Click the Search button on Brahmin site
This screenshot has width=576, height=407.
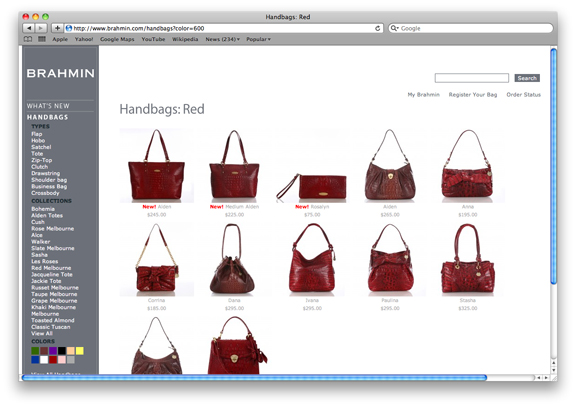(527, 78)
